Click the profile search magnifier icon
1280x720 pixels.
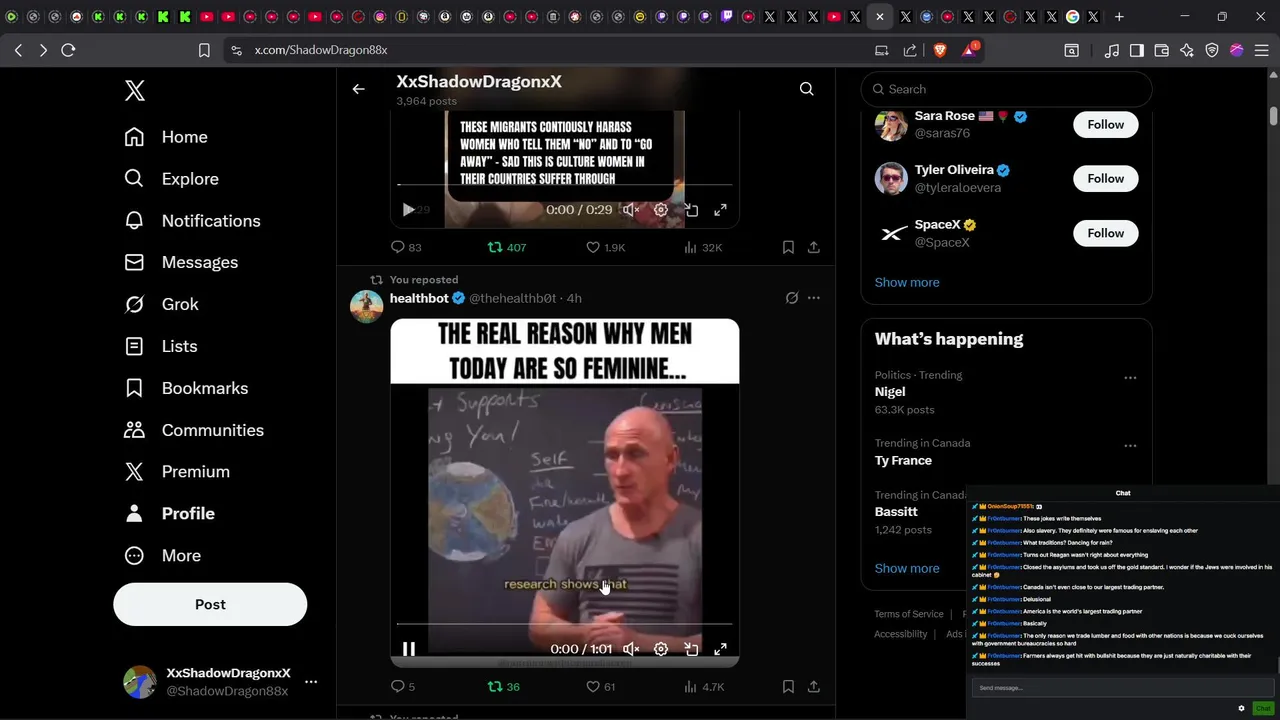coord(806,89)
